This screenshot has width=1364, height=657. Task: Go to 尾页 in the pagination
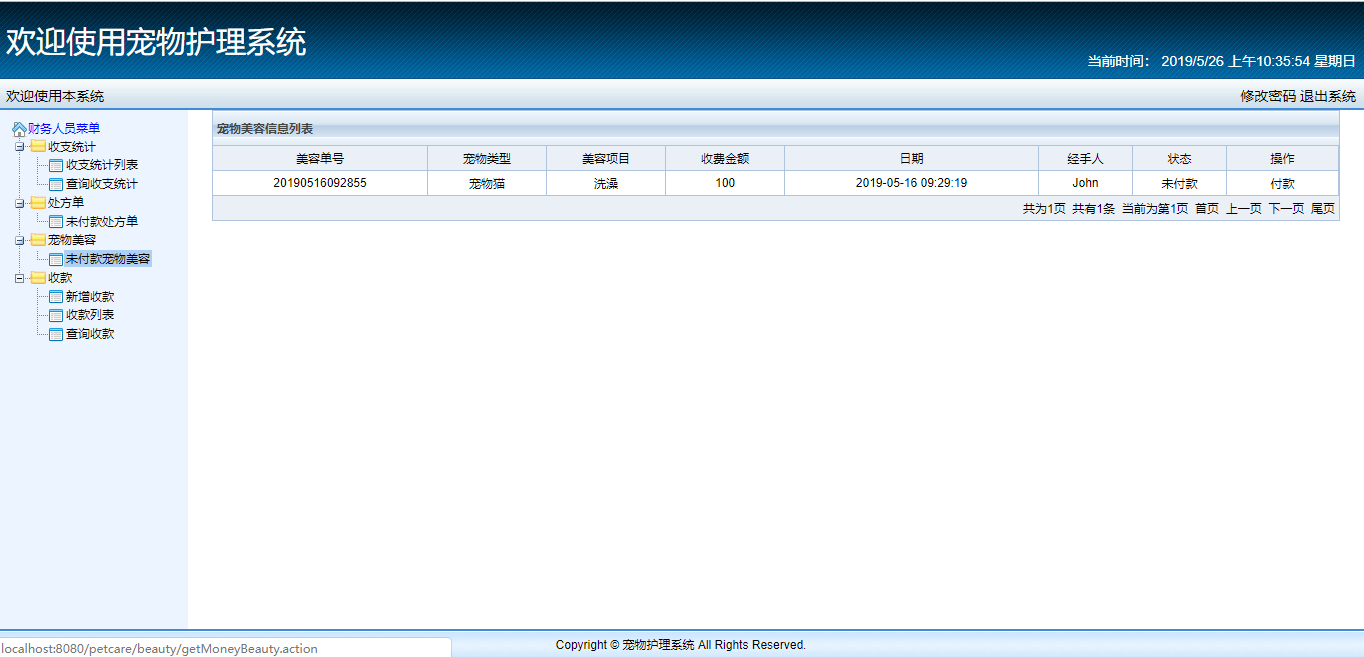pos(1323,209)
